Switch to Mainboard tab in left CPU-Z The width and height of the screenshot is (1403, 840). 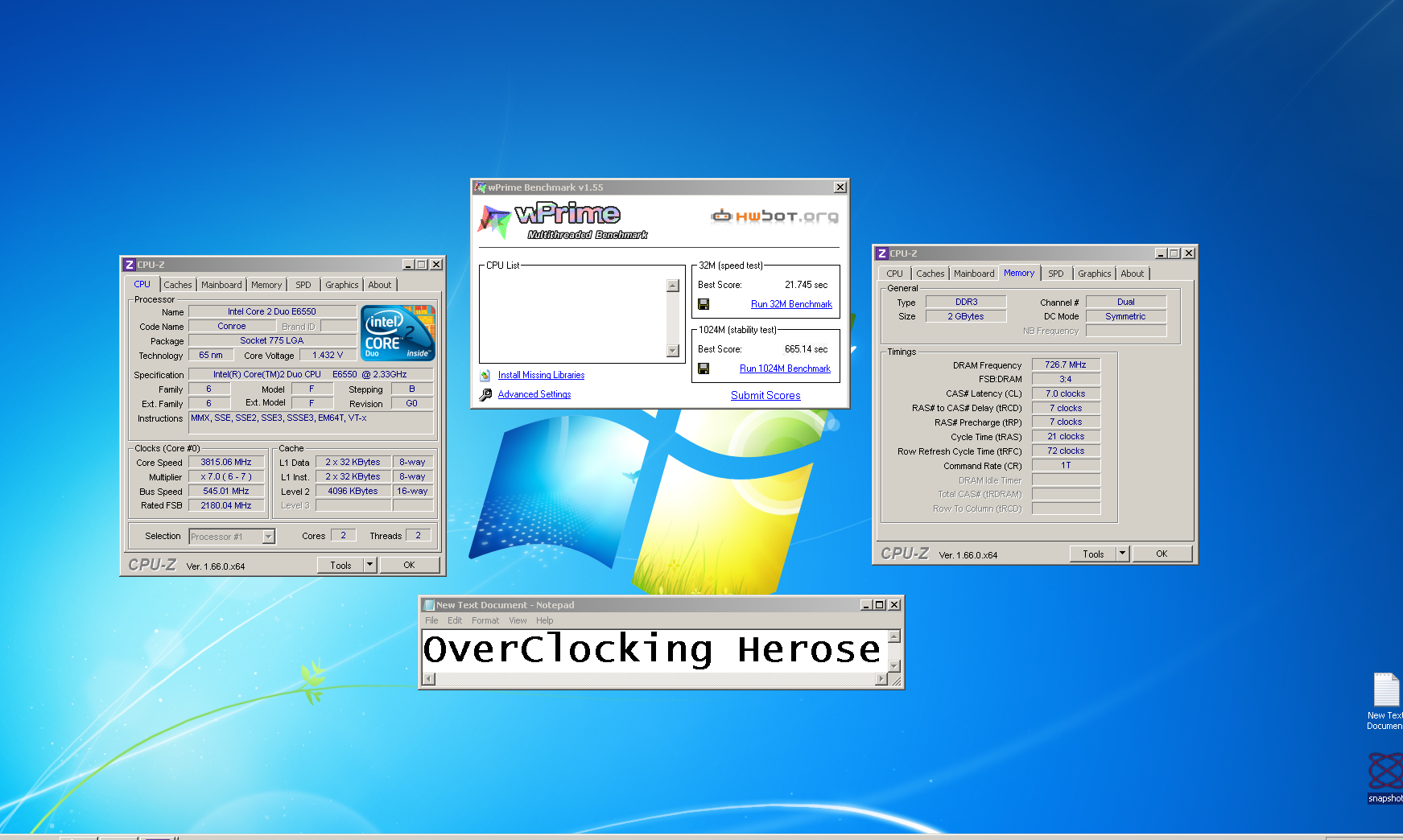click(x=221, y=285)
